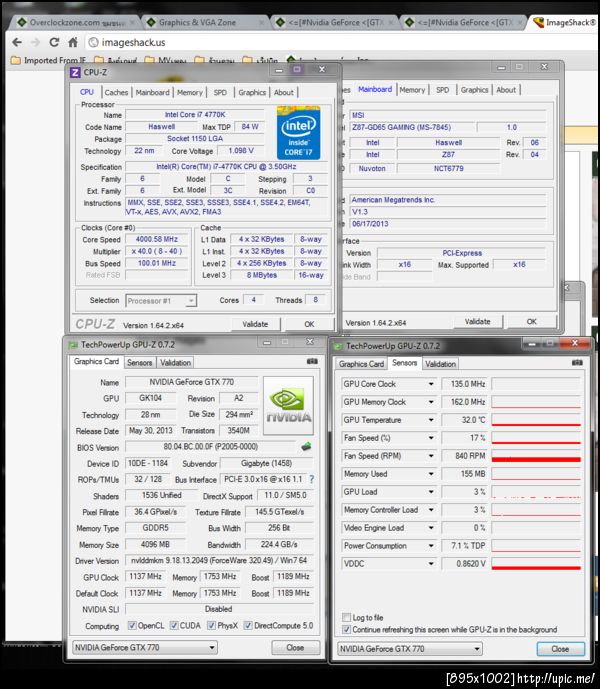This screenshot has width=600, height=689.
Task: Switch to Mainboard tab in front CPU-Z window
Action: (152, 92)
